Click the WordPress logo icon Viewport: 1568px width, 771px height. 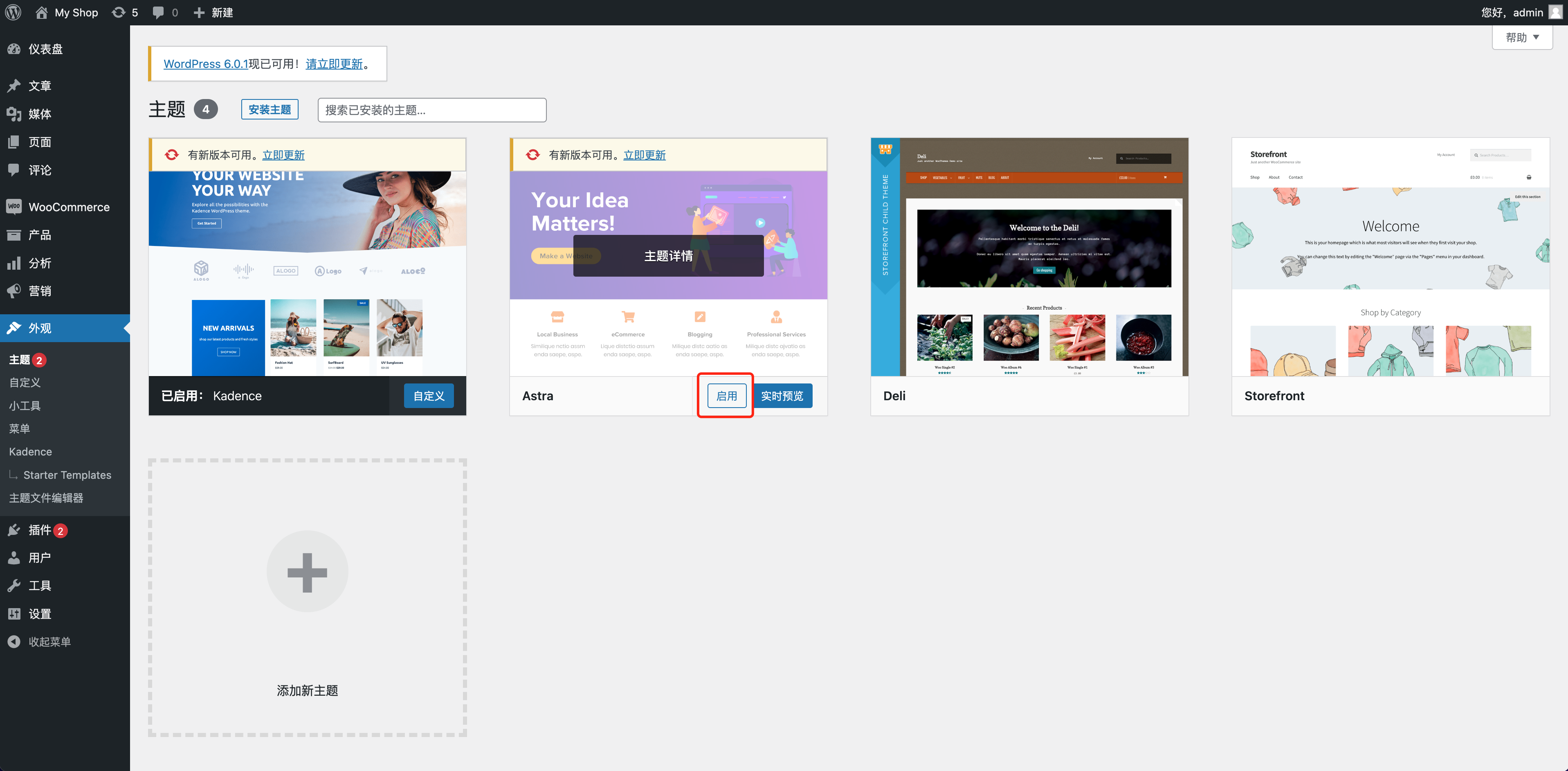pos(13,12)
